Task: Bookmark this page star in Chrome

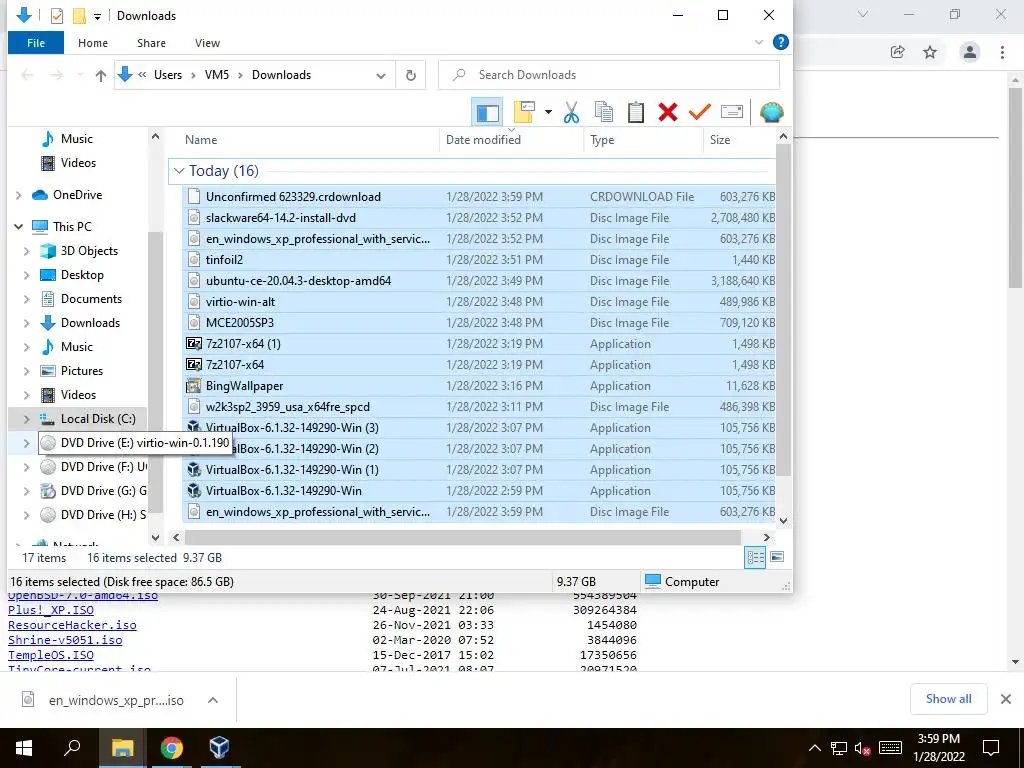Action: pyautogui.click(x=930, y=52)
